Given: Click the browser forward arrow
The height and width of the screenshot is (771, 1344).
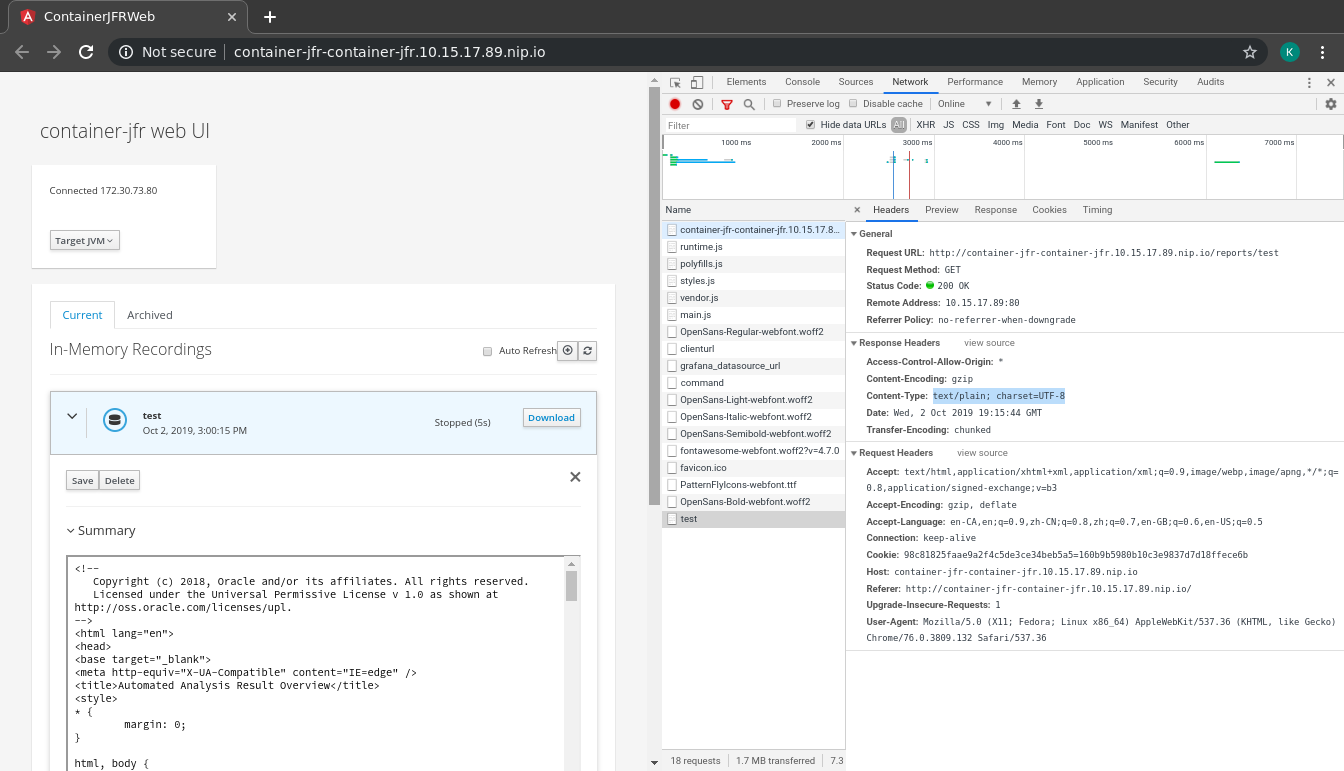Looking at the screenshot, I should point(54,52).
